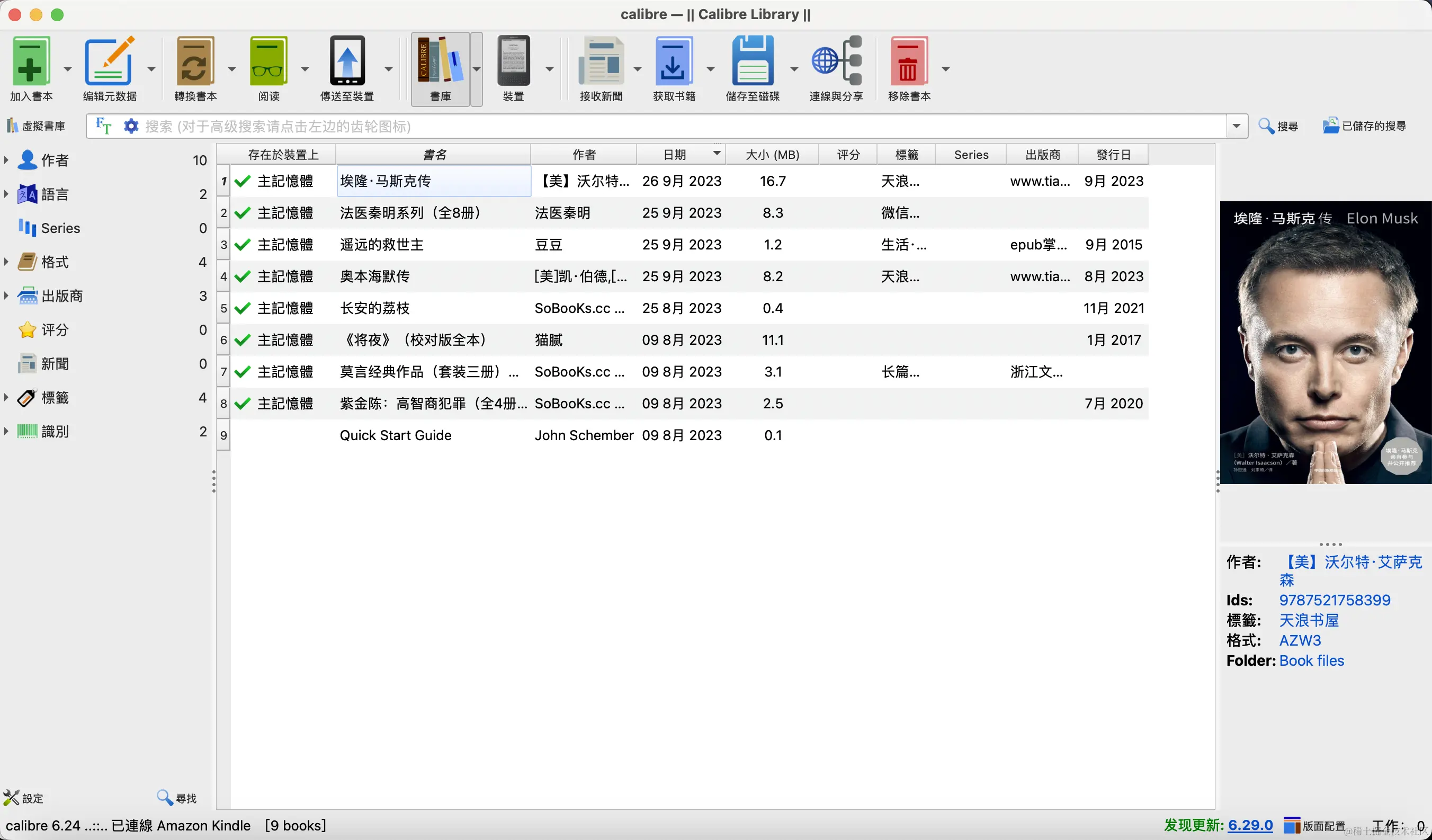Screen dimensions: 1432x840
Task: Click the full-text search FT icon
Action: coord(103,126)
